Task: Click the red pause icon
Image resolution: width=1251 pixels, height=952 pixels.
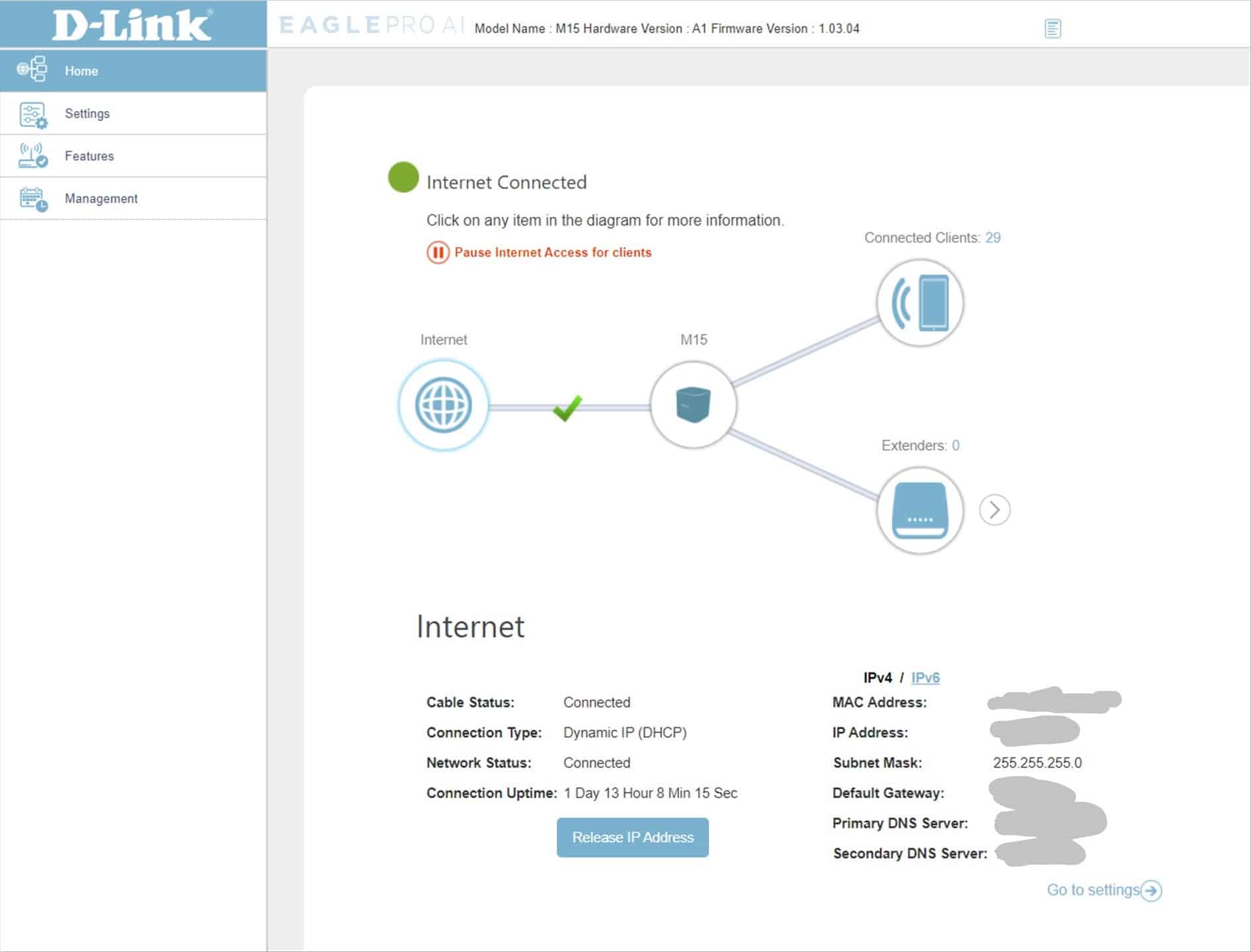Action: [438, 253]
